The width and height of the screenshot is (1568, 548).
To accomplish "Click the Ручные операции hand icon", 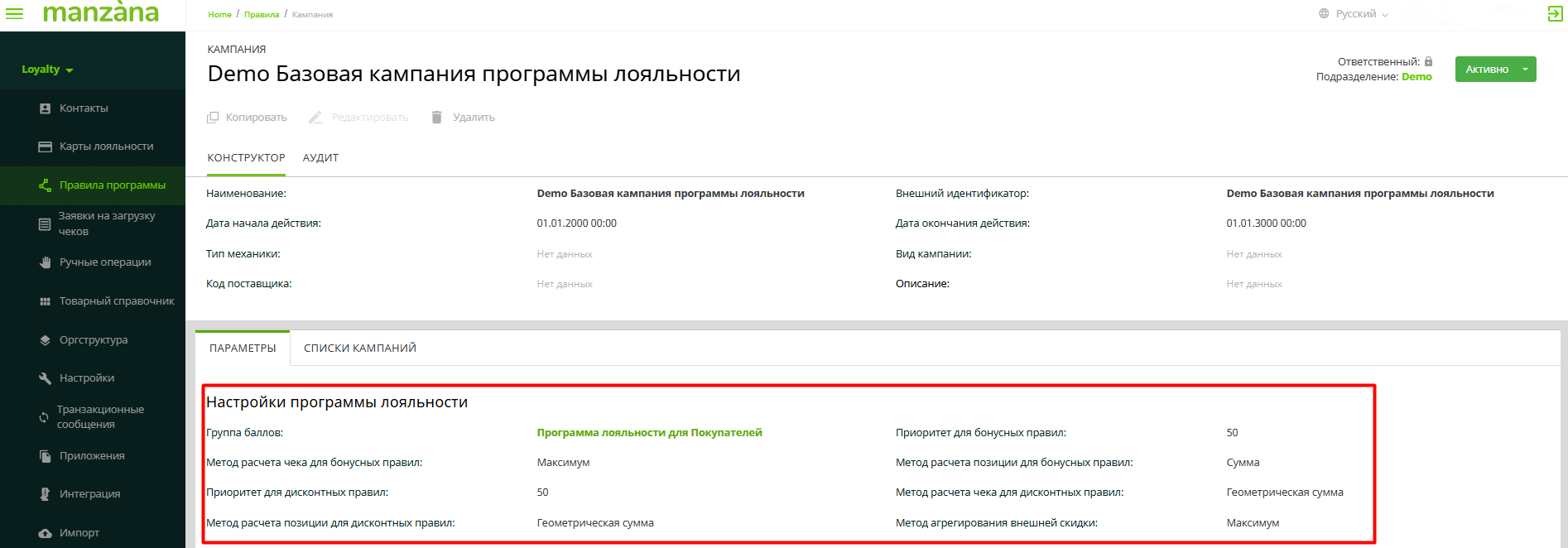I will 46,262.
